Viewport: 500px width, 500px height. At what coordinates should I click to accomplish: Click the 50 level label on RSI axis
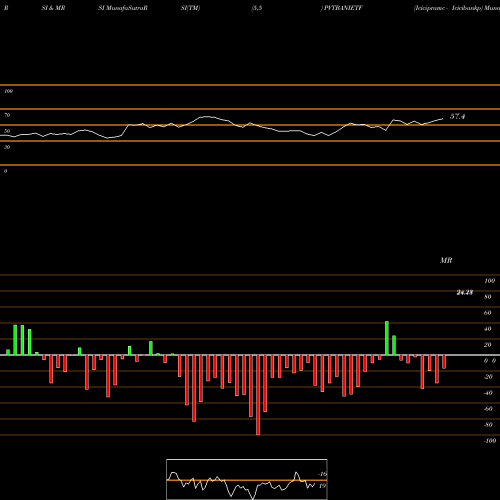[7, 131]
